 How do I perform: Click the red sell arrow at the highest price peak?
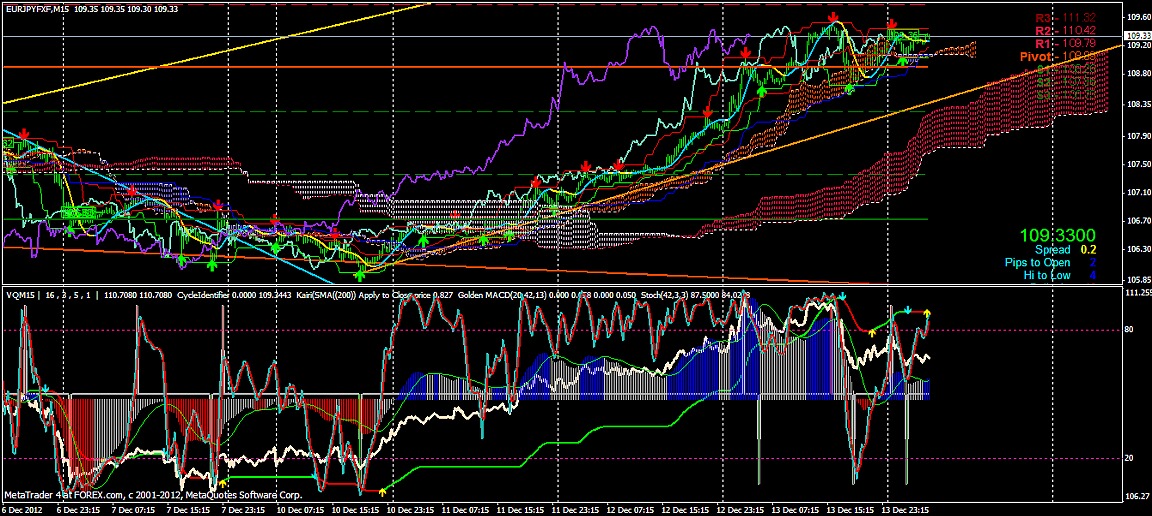(x=833, y=18)
